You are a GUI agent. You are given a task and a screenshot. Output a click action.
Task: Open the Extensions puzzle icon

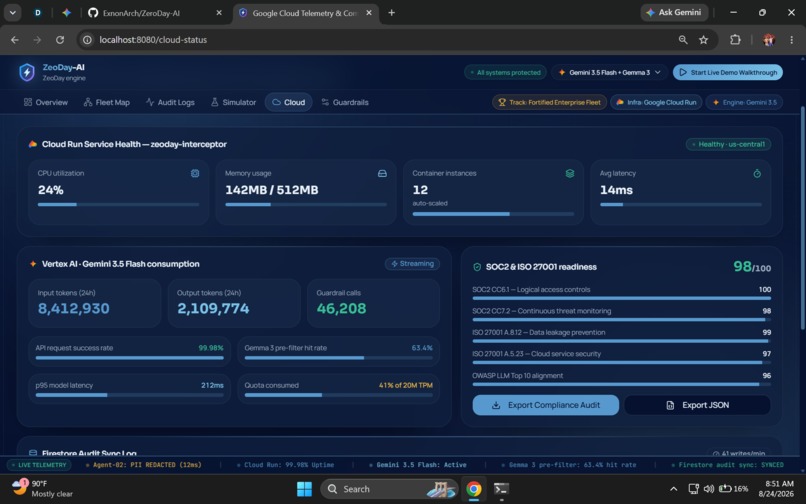pyautogui.click(x=736, y=40)
